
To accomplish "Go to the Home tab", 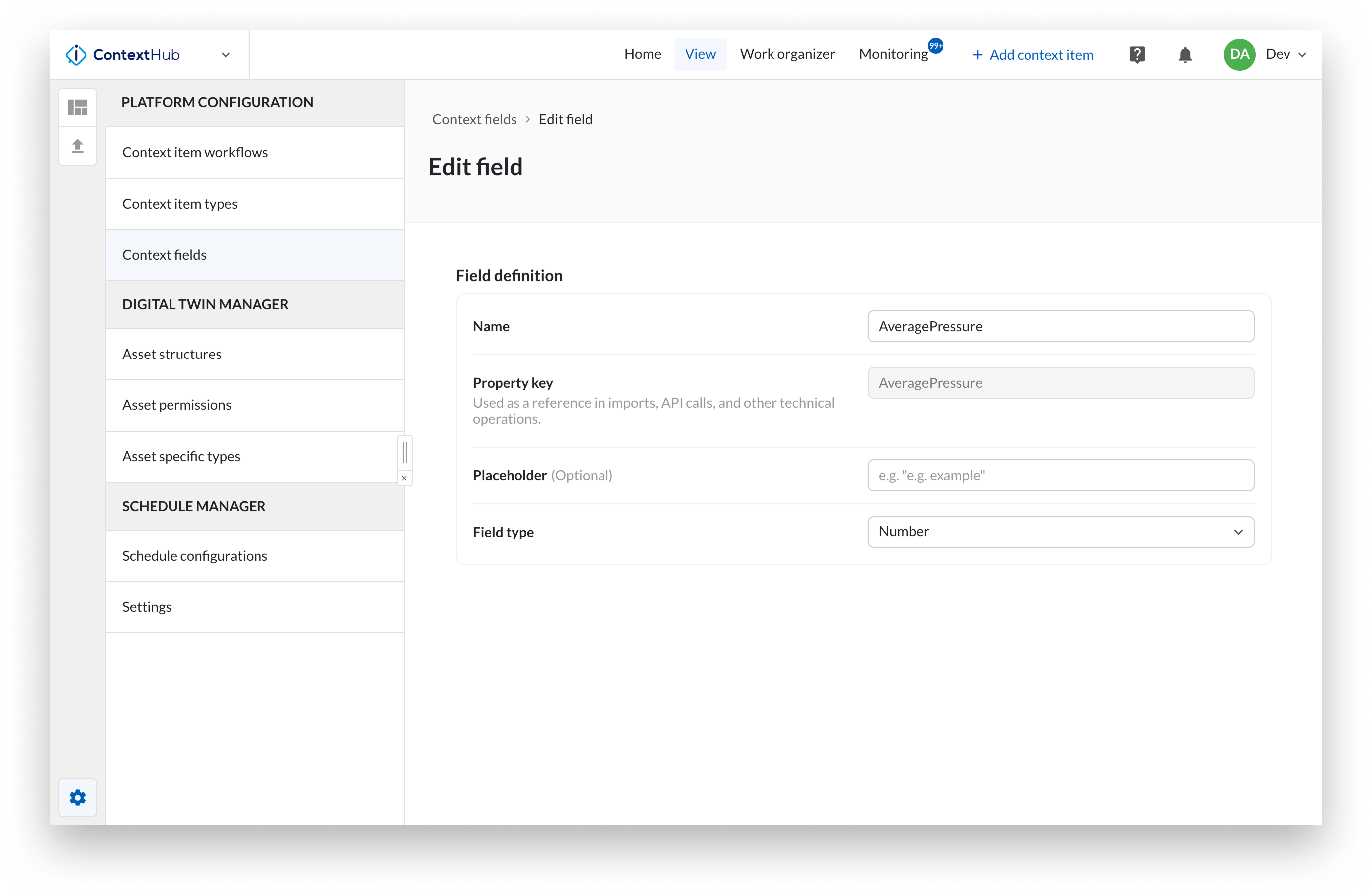I will pos(642,54).
